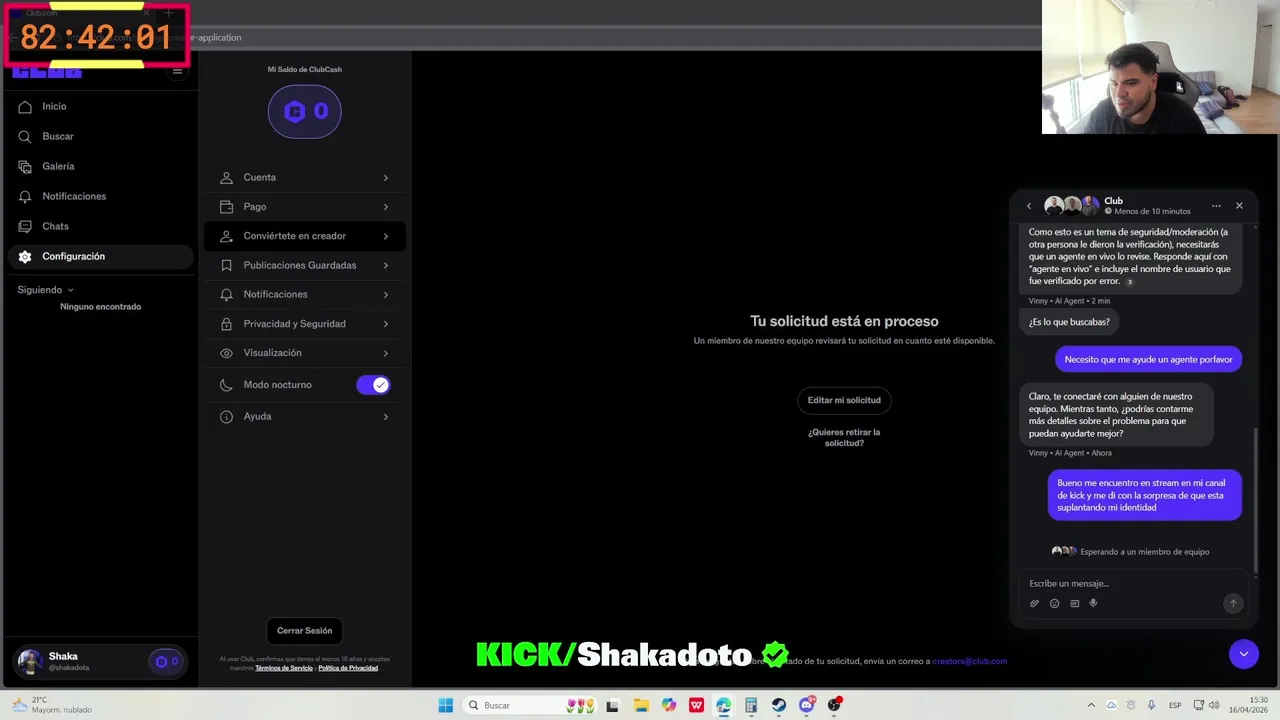Image resolution: width=1280 pixels, height=720 pixels.
Task: Open the Términos de Servicio link
Action: [284, 668]
